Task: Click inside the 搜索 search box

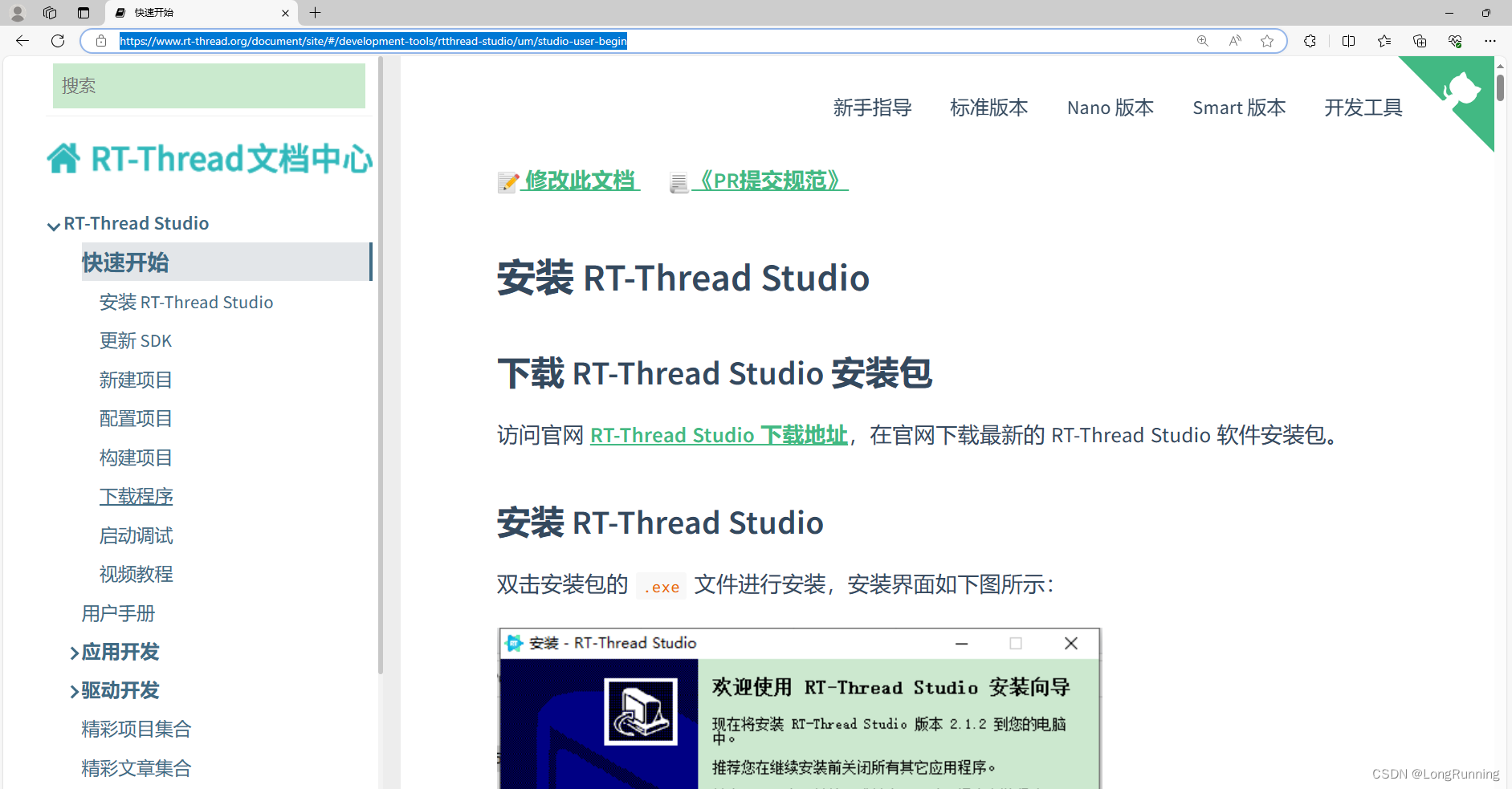Action: click(208, 86)
